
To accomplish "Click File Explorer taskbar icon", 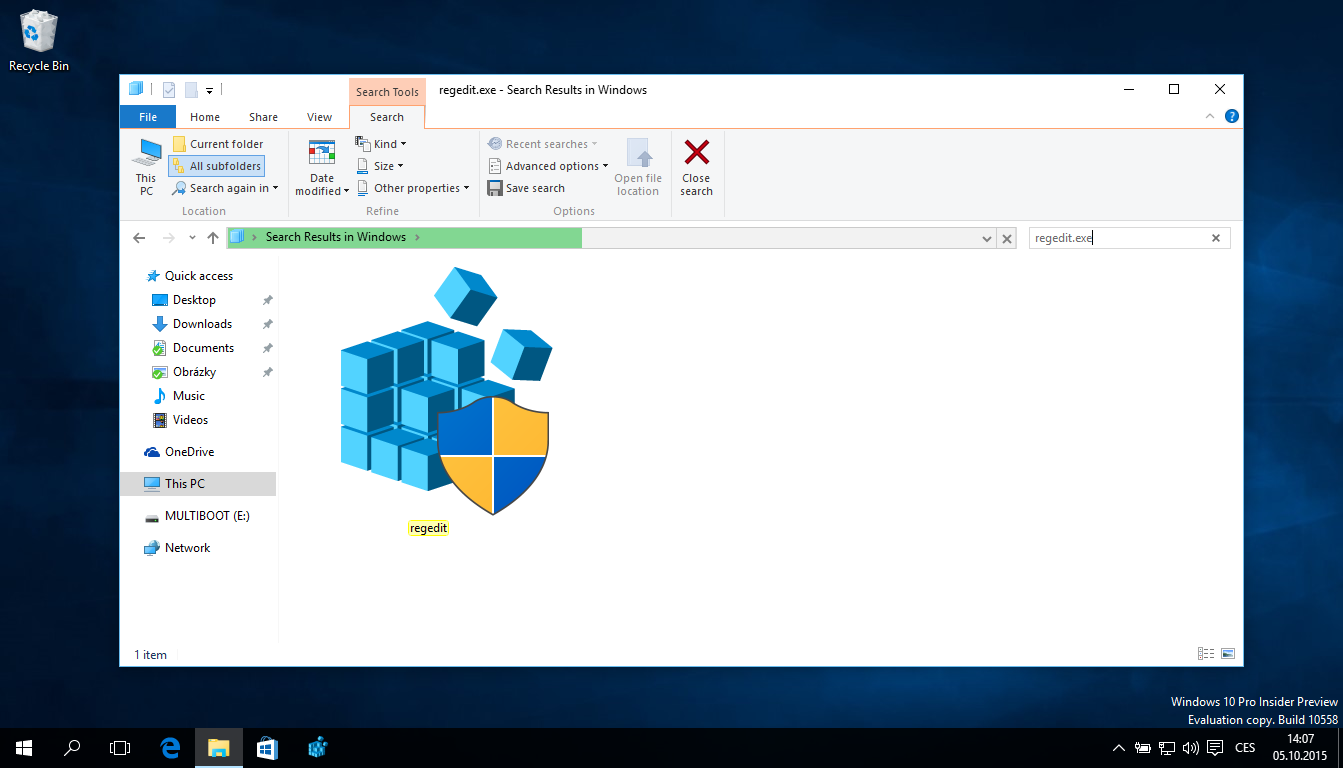I will pos(218,747).
